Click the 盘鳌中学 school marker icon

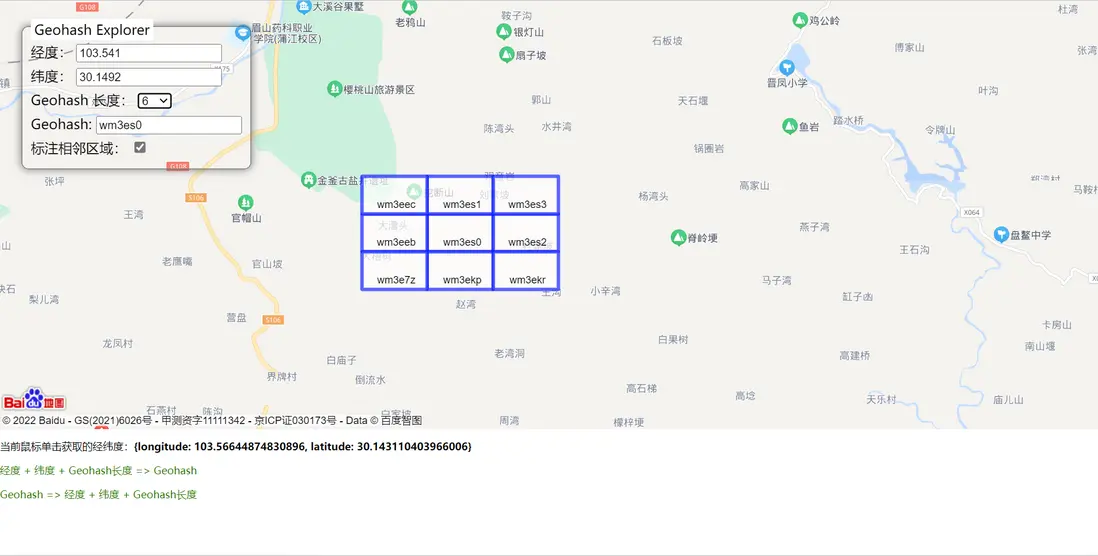1001,235
